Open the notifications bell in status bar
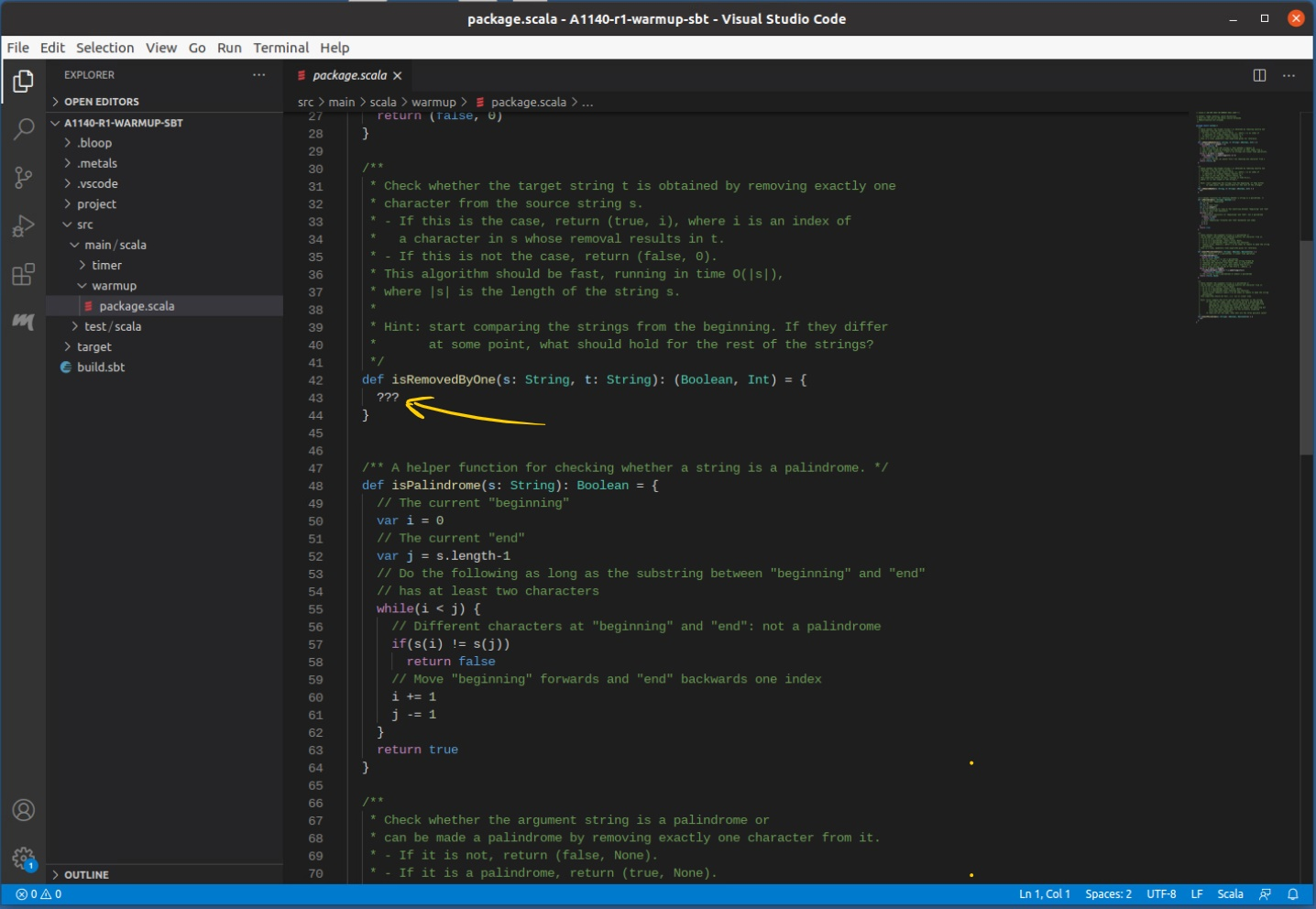 [x=1293, y=894]
